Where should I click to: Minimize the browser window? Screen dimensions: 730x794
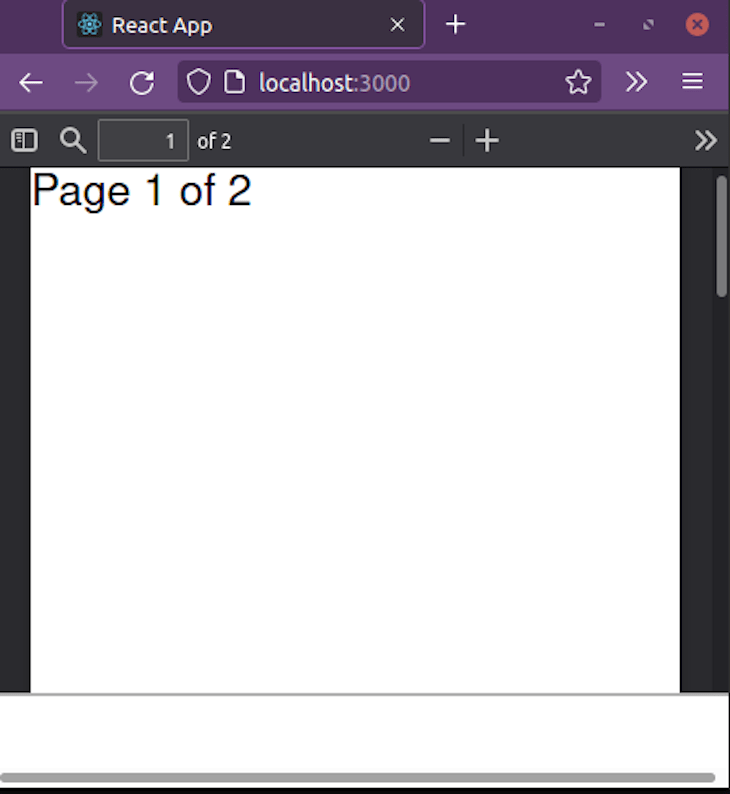[599, 24]
